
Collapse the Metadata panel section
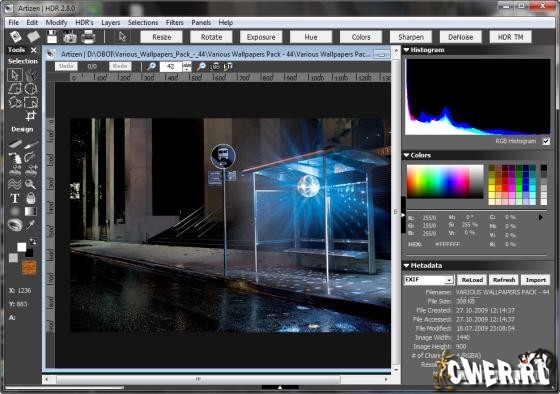(406, 265)
